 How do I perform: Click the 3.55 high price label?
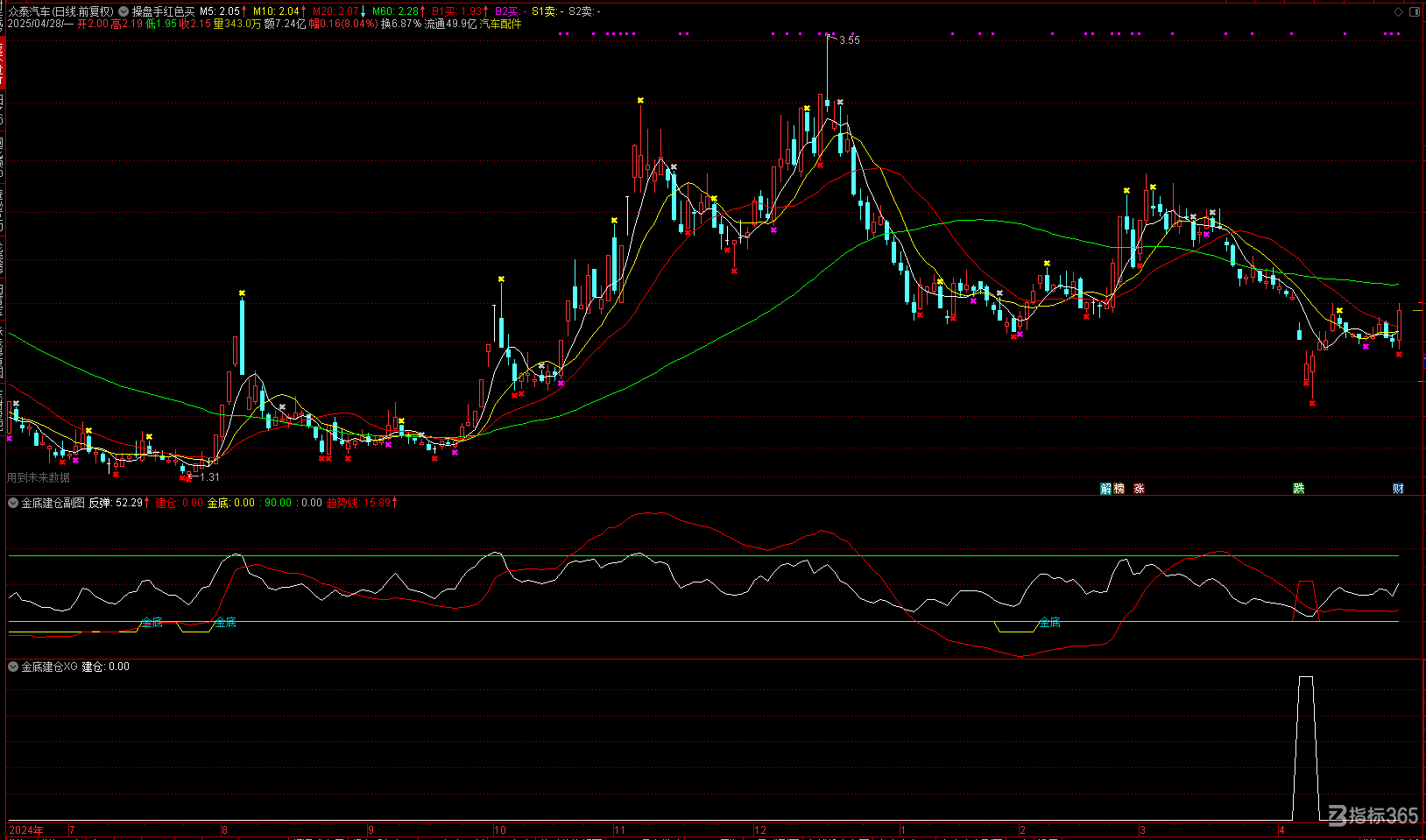(x=850, y=40)
